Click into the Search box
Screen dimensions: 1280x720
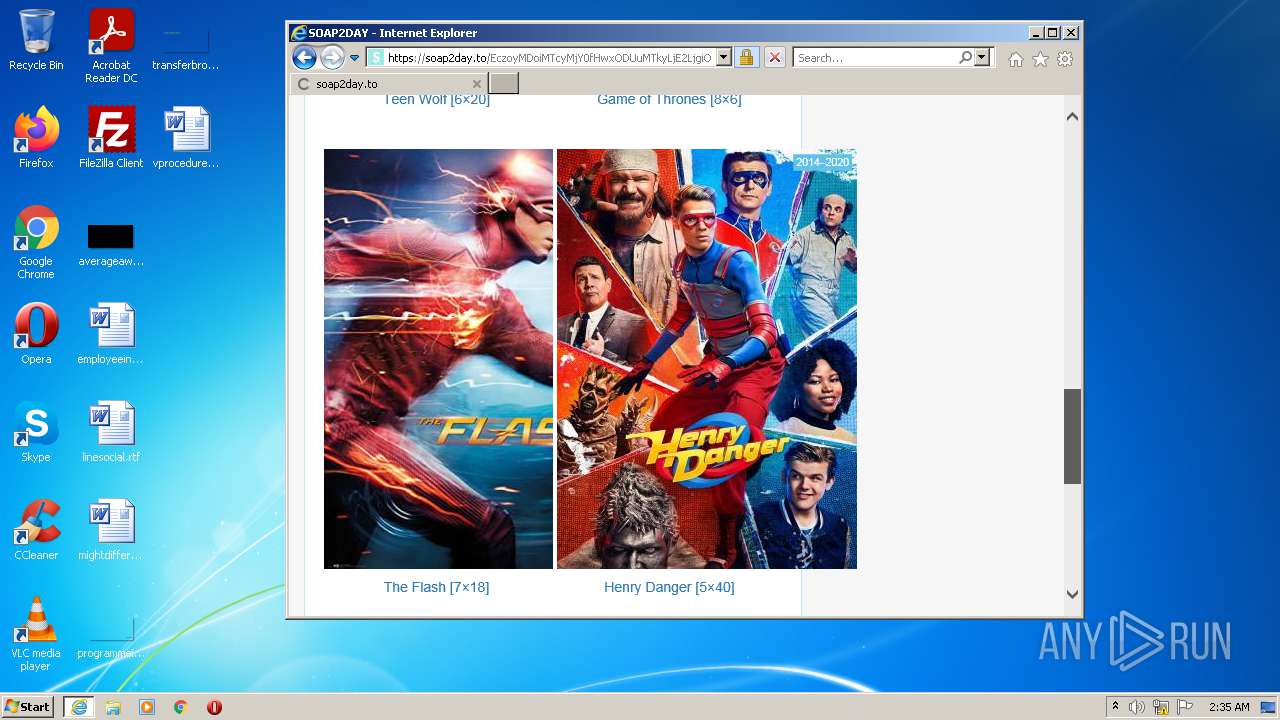click(876, 58)
